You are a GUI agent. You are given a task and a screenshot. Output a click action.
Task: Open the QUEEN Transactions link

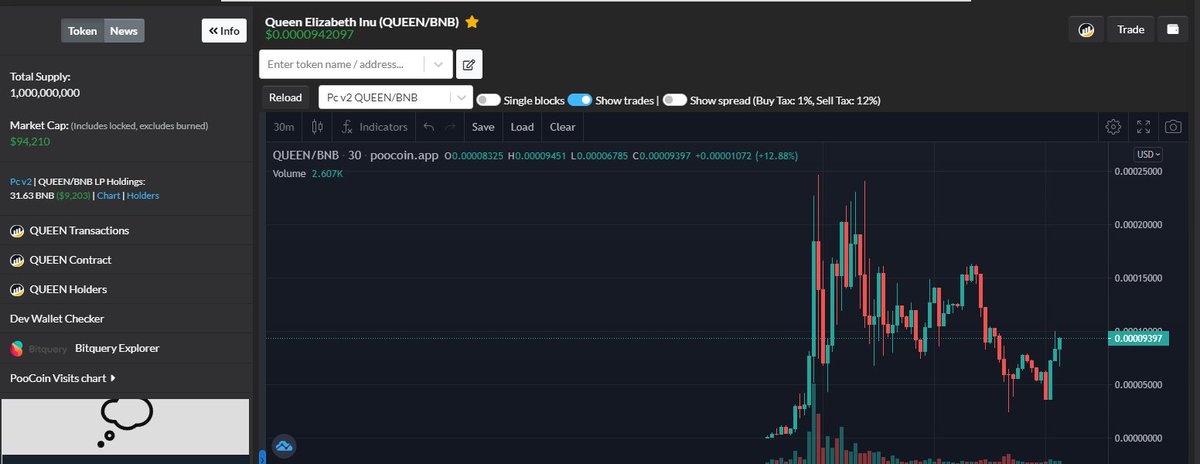[x=79, y=231]
